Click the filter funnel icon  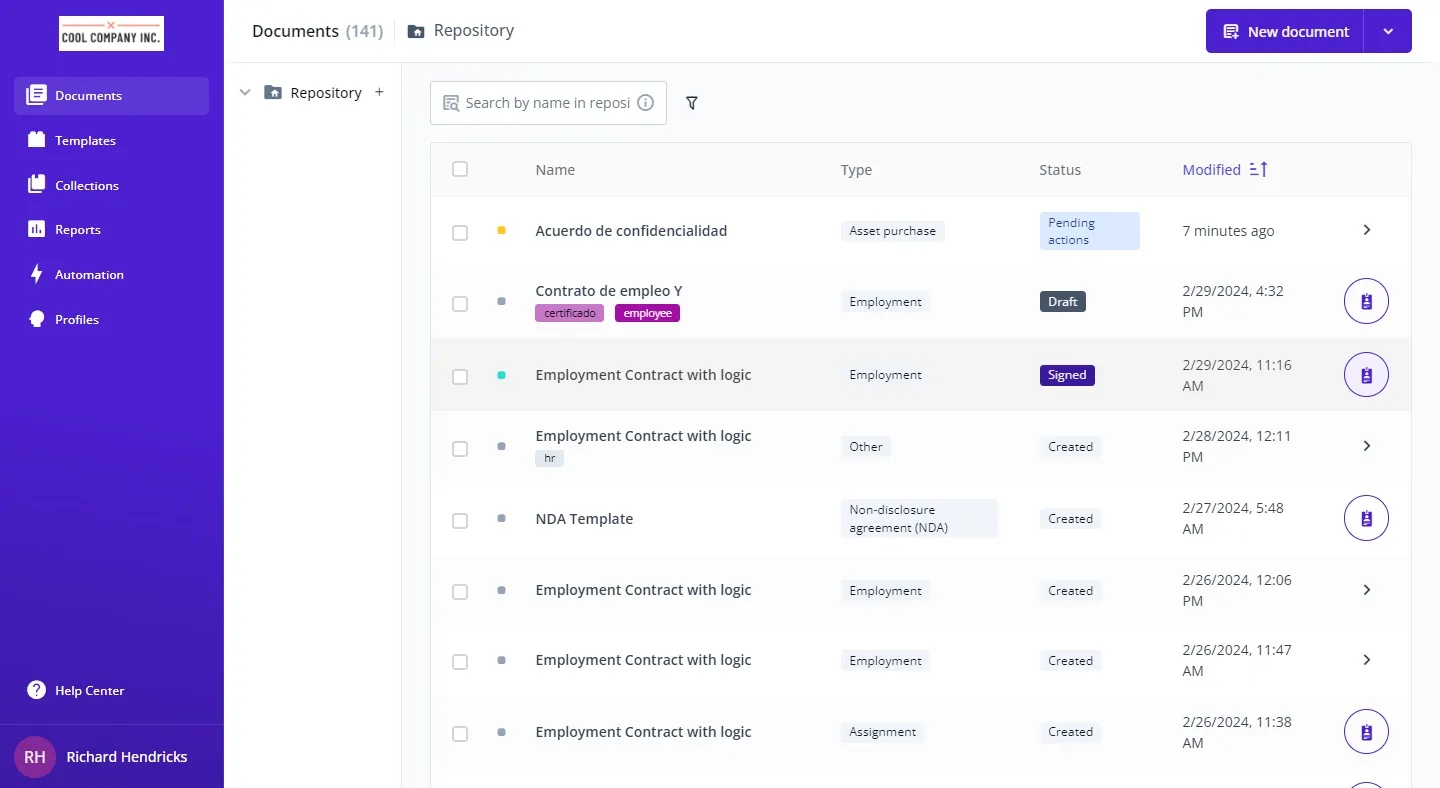[692, 103]
